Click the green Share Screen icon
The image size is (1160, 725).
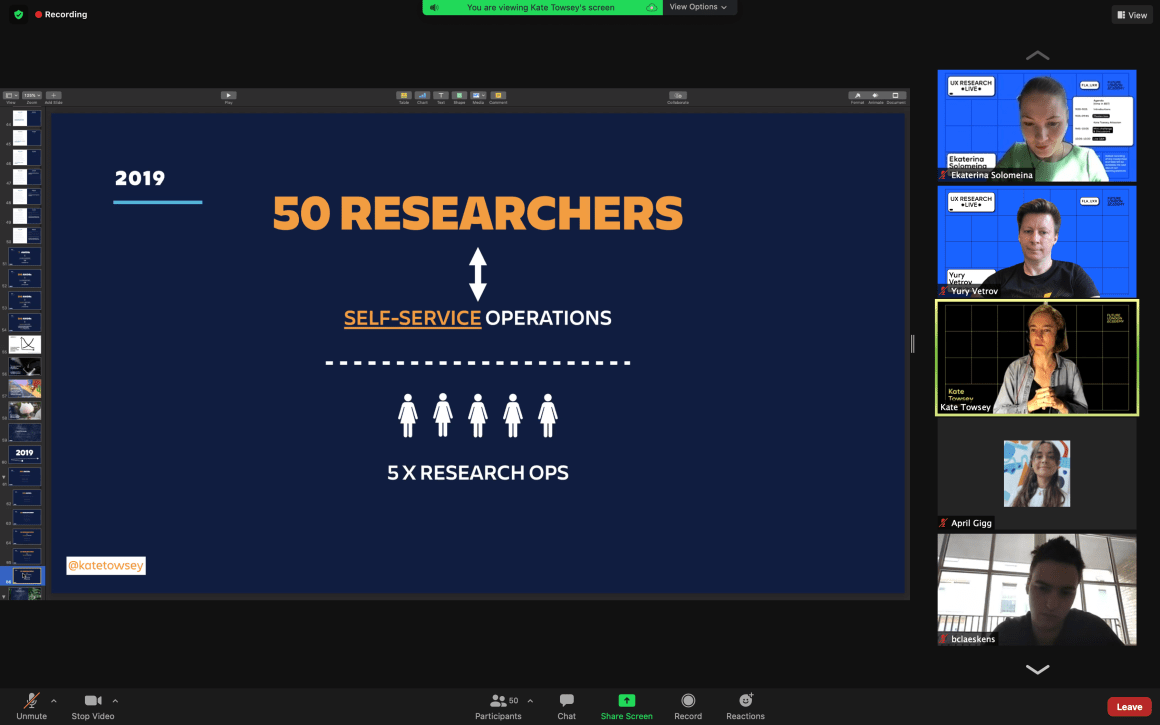click(x=627, y=700)
